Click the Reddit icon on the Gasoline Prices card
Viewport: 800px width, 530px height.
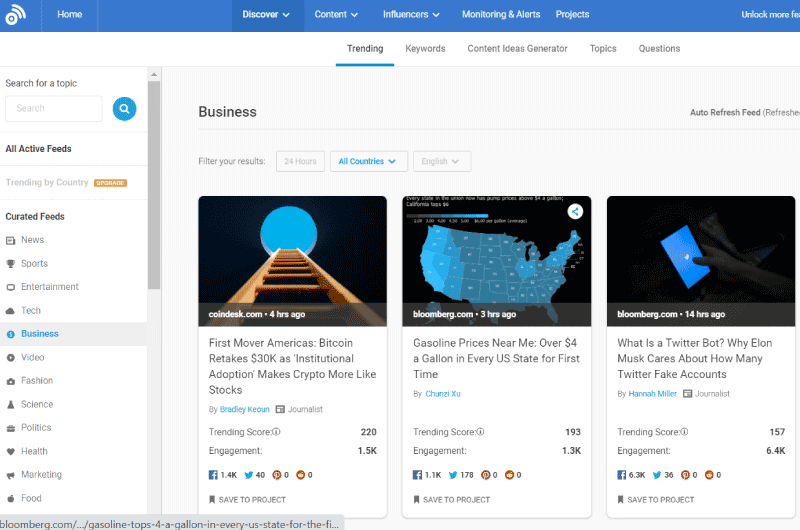click(509, 475)
